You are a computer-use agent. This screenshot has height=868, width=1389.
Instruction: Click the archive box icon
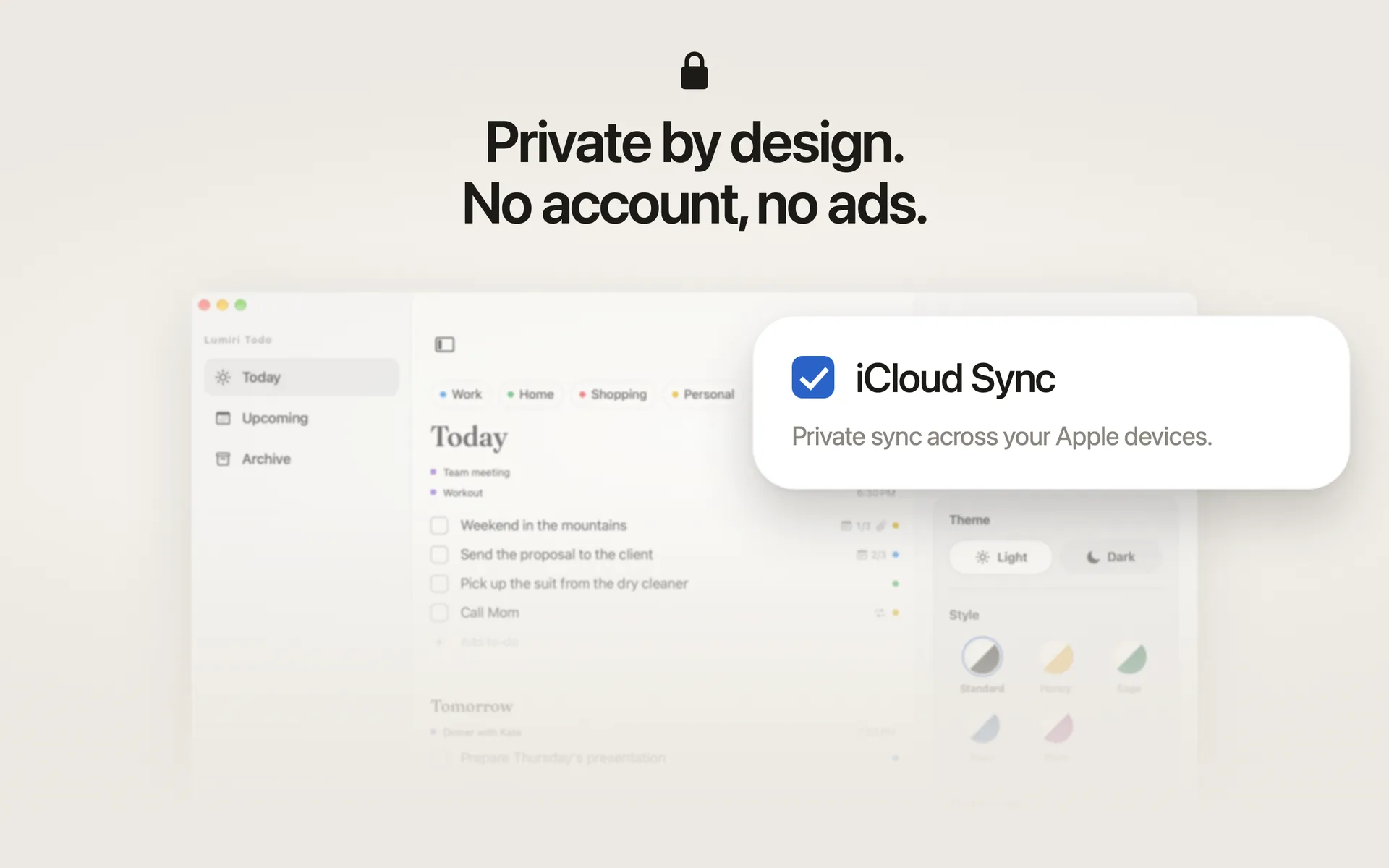[223, 459]
